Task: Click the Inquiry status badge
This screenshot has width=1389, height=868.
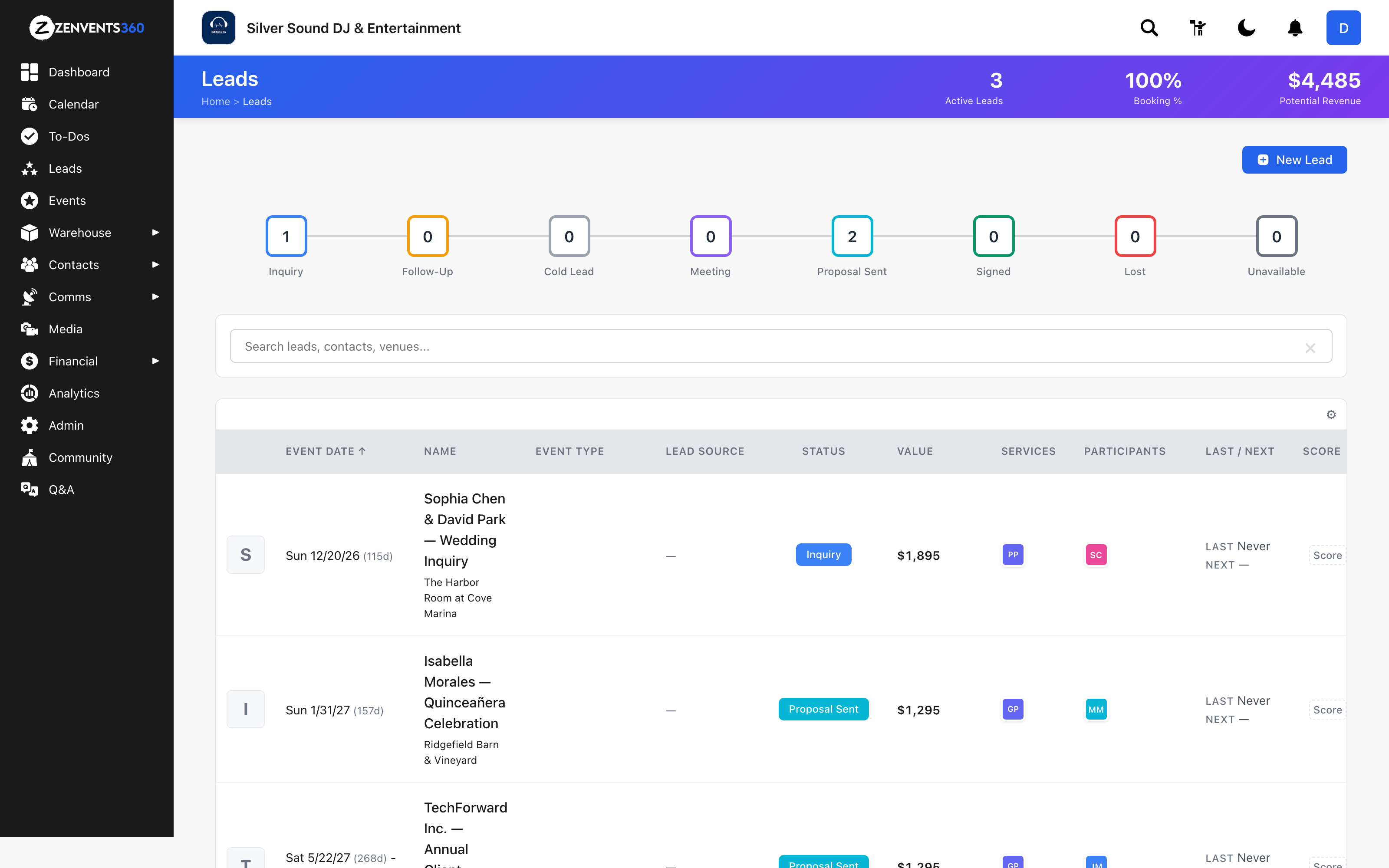Action: [x=823, y=555]
